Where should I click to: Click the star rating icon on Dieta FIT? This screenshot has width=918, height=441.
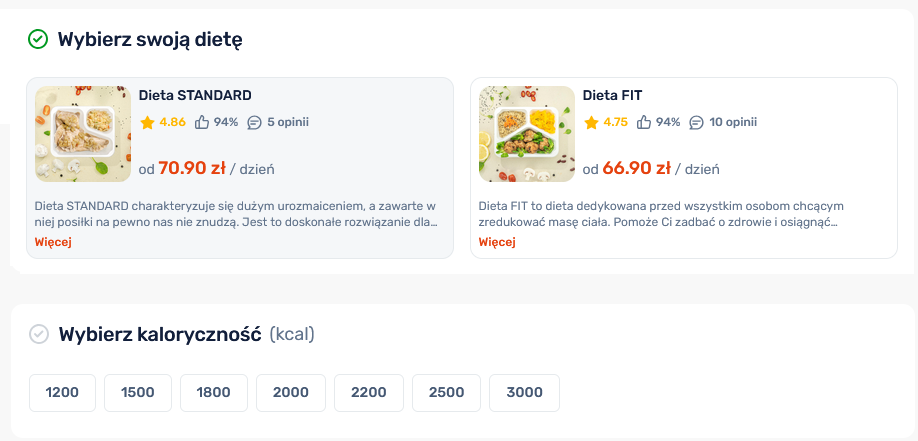click(591, 123)
